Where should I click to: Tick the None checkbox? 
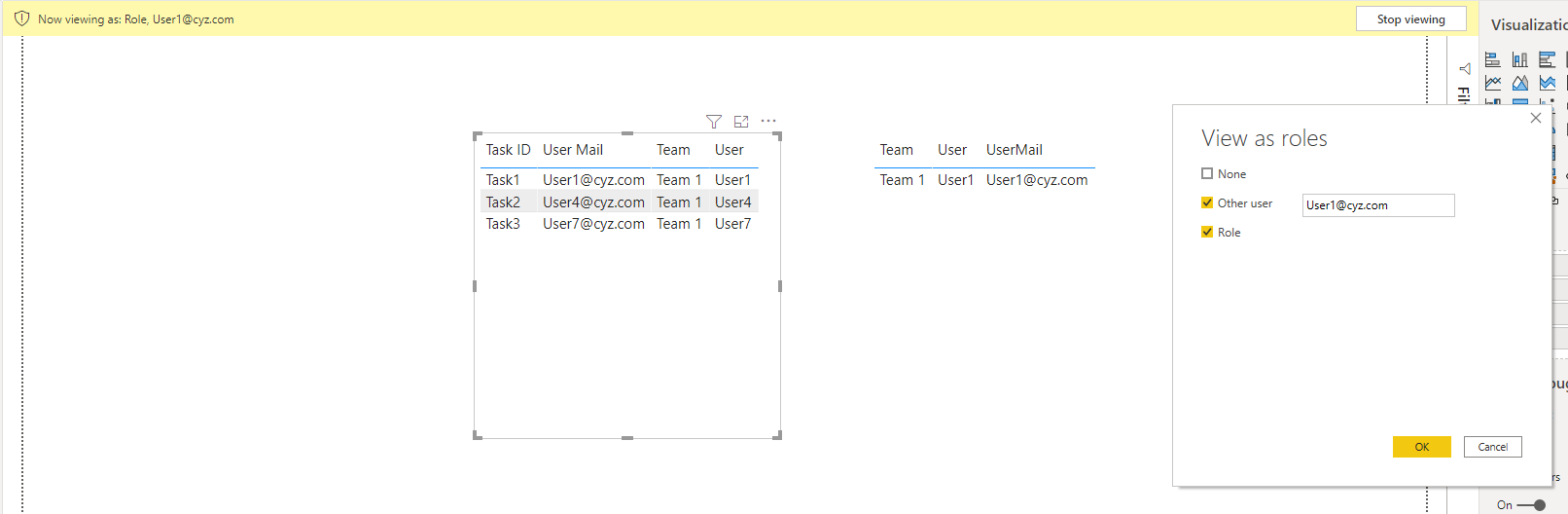(1207, 173)
